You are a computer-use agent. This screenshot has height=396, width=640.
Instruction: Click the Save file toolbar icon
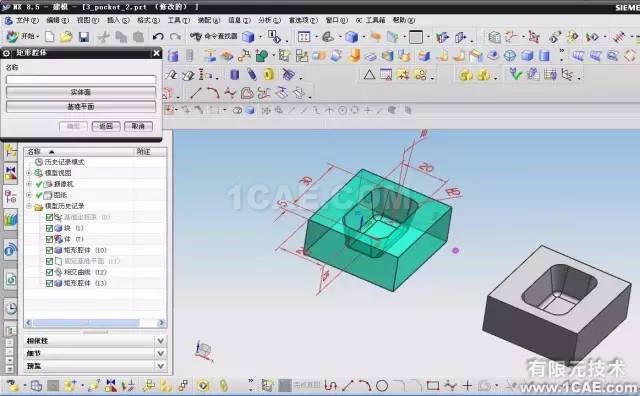click(84, 37)
